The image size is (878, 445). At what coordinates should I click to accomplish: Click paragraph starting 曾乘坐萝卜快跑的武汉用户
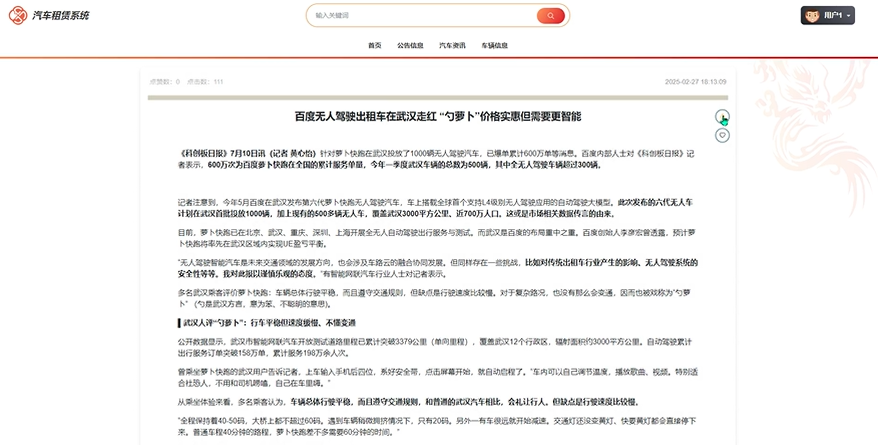438,378
